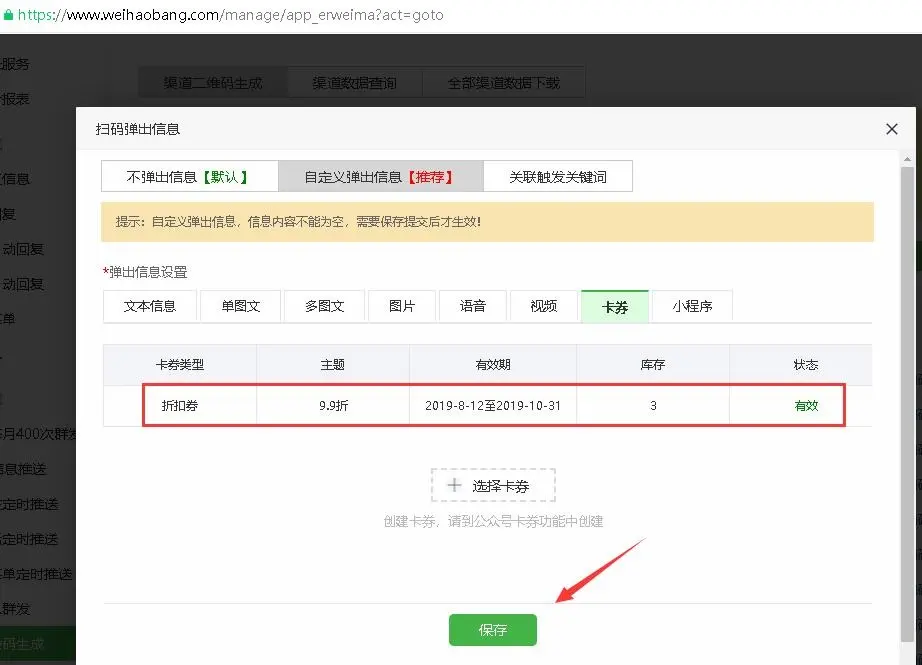Click the dialog's scroll-up arrow
The image size is (922, 665).
907,159
